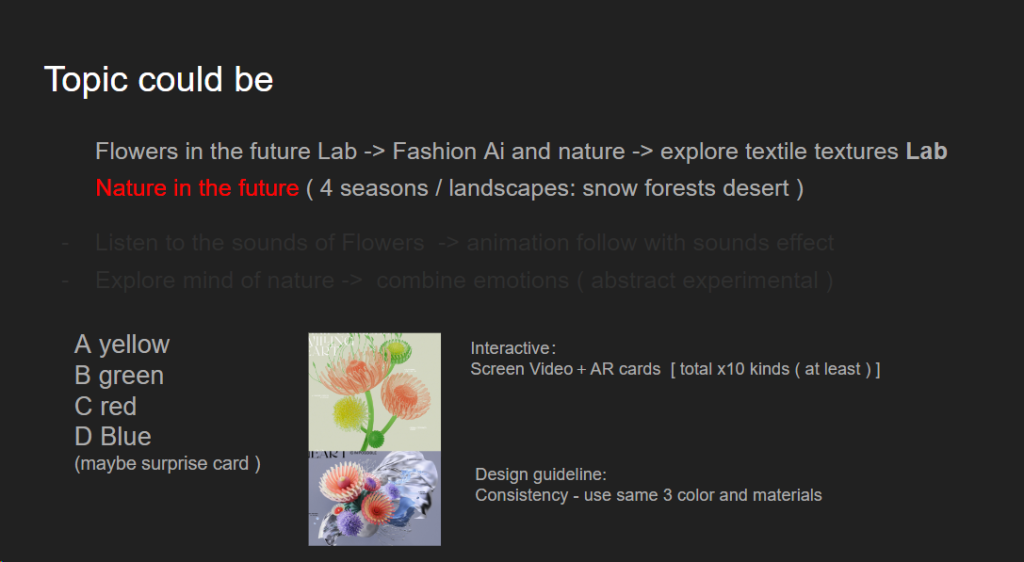
Task: Click the 'Design guideline:' heading
Action: [x=541, y=474]
